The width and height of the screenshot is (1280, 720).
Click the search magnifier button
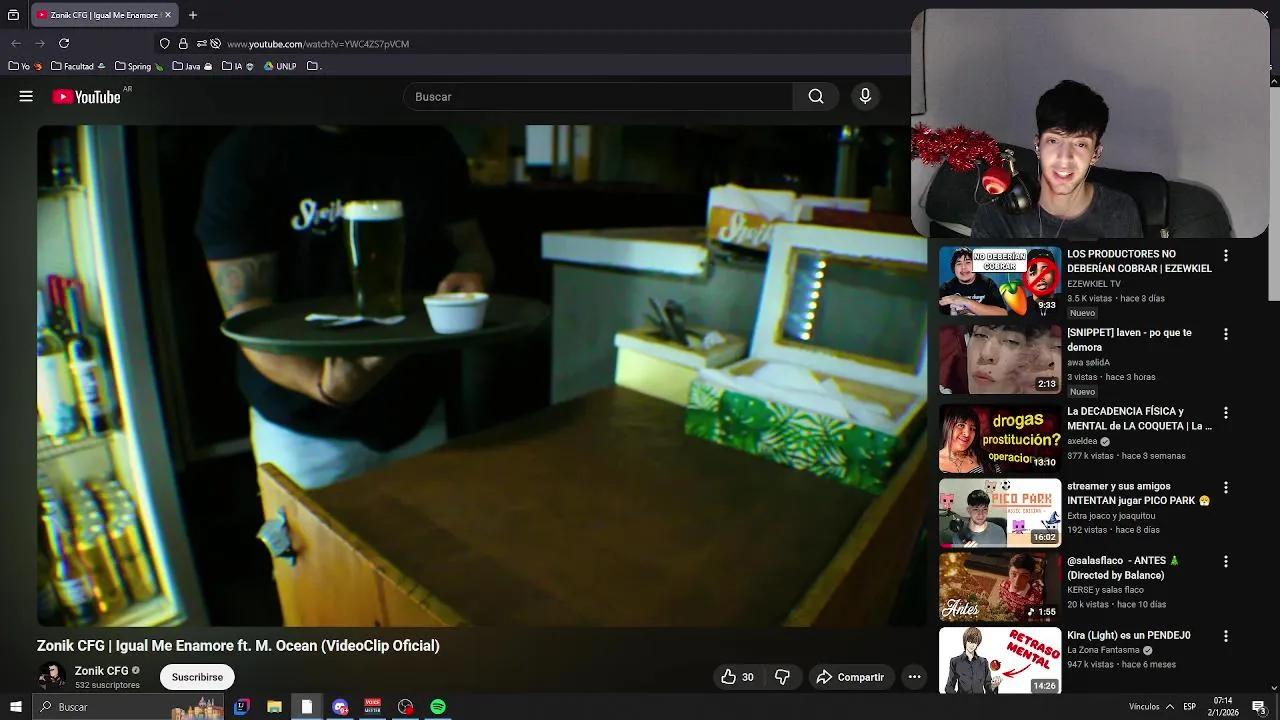[x=816, y=96]
